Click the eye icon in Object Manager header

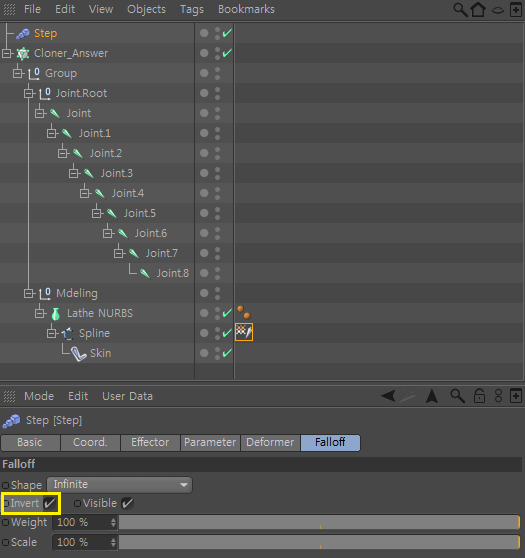(498, 10)
